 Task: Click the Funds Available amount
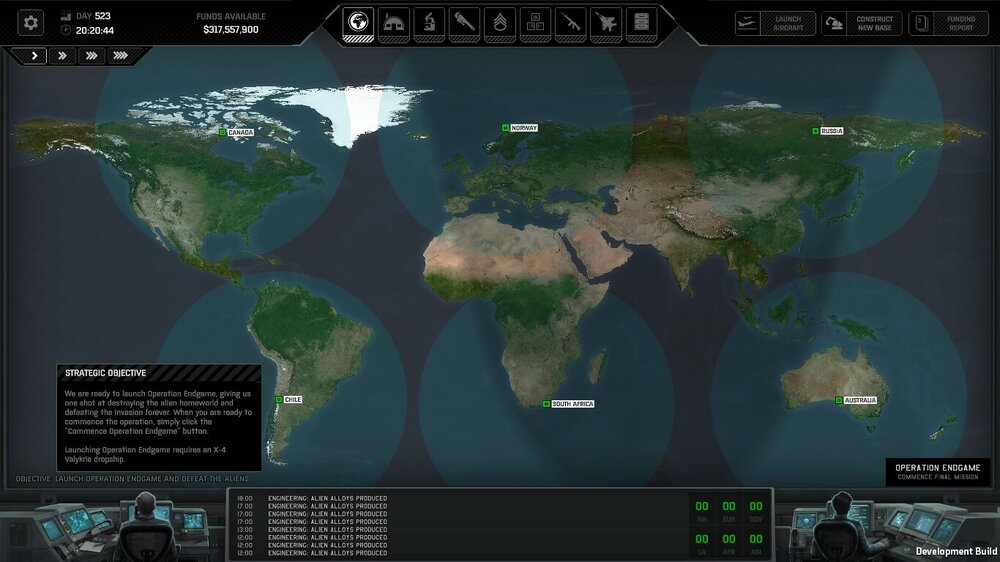(231, 29)
